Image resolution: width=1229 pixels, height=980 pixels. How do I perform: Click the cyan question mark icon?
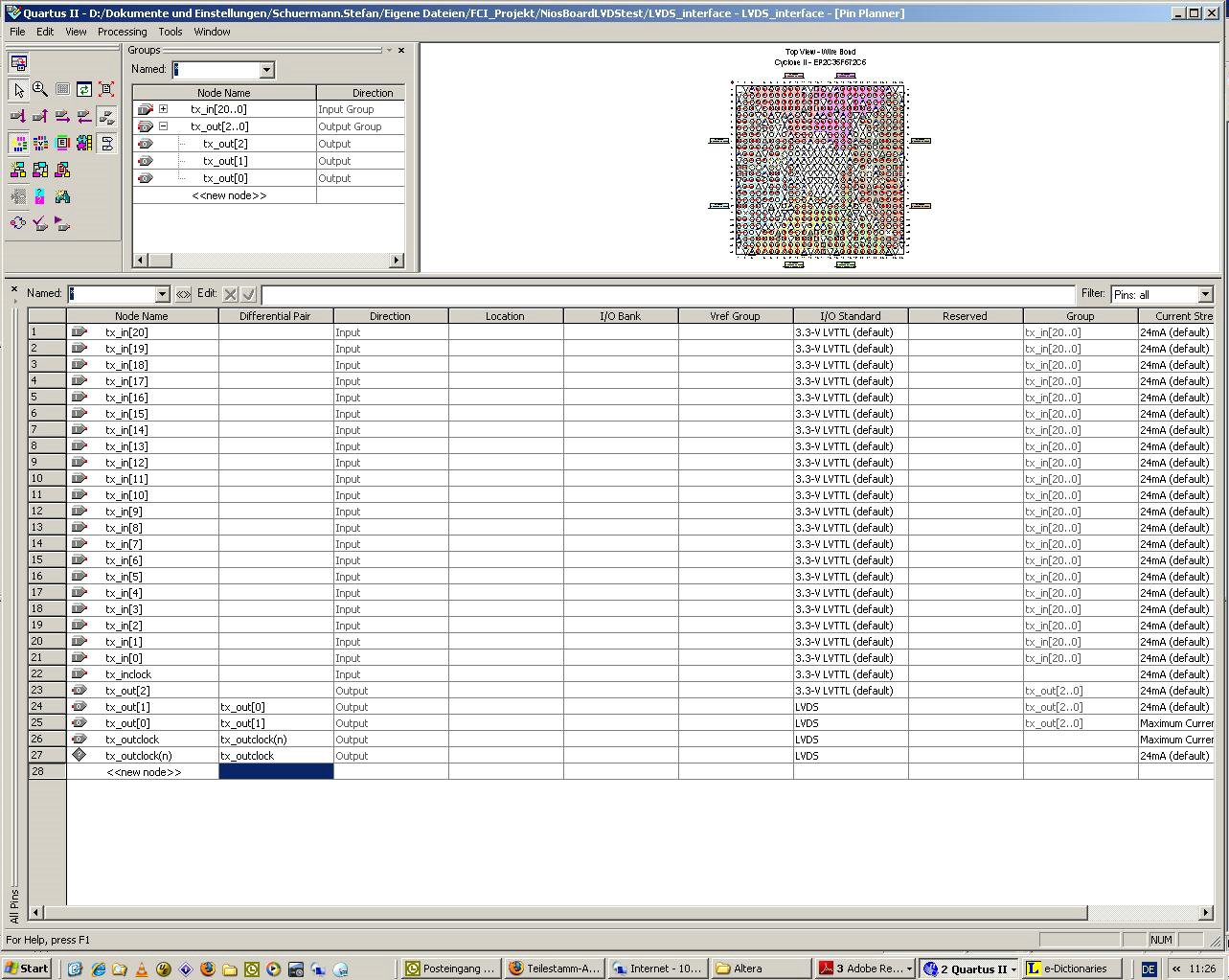pyautogui.click(x=40, y=196)
